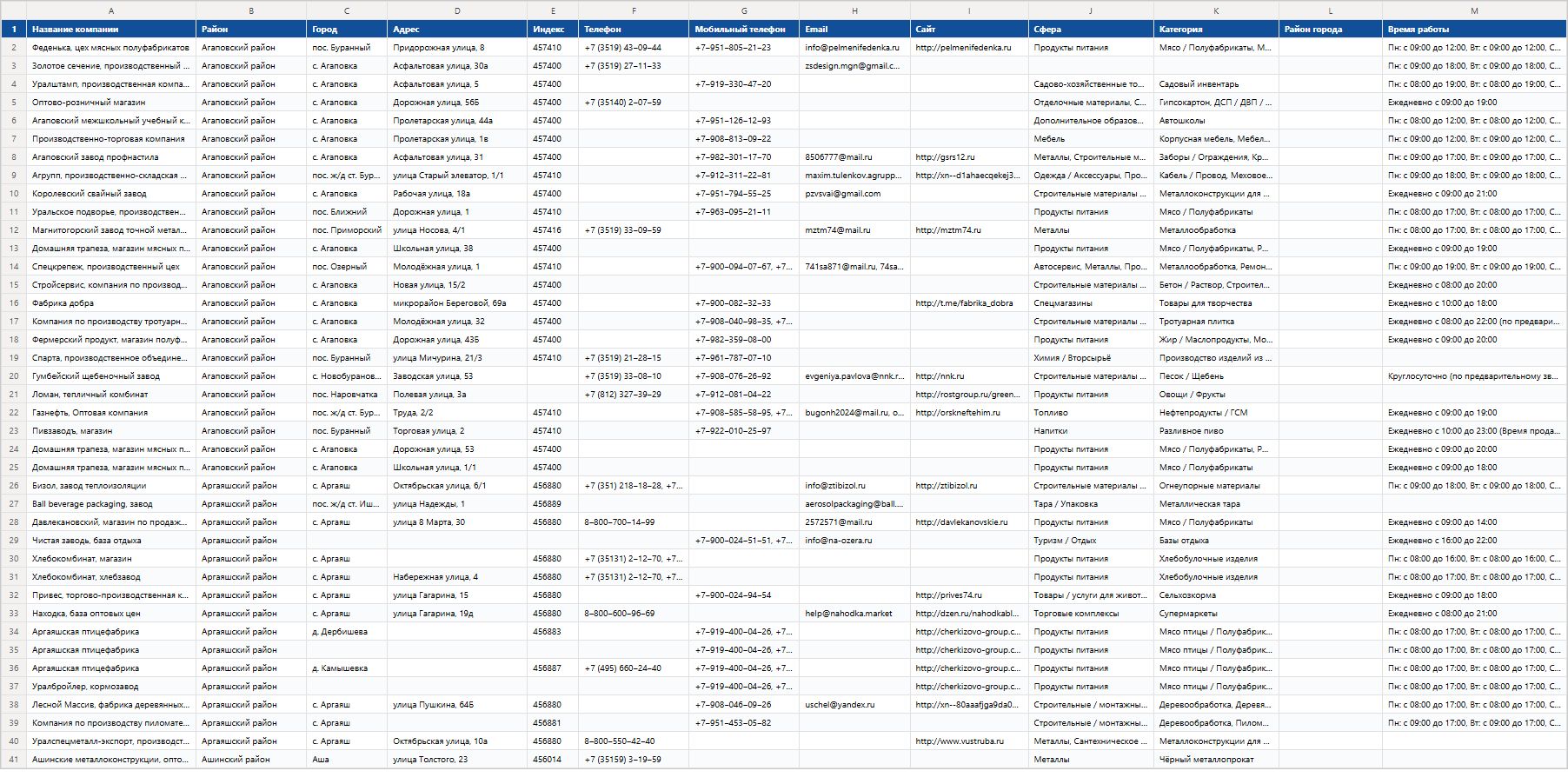Open the http://nnk.ru site link

tap(940, 376)
